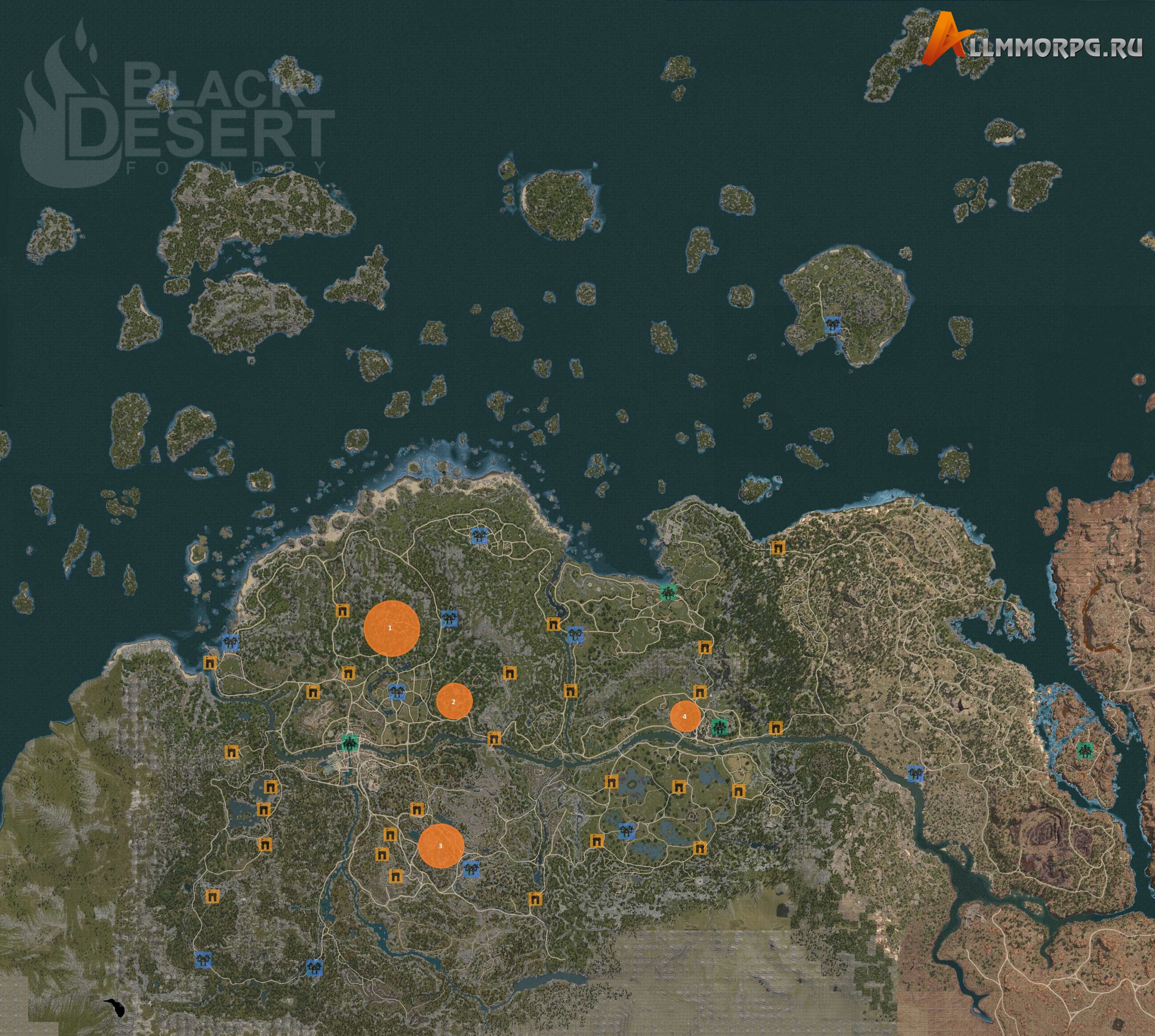Screen dimensions: 1155x1036
Task: Select the numbered orange circle 4
Action: 685,717
